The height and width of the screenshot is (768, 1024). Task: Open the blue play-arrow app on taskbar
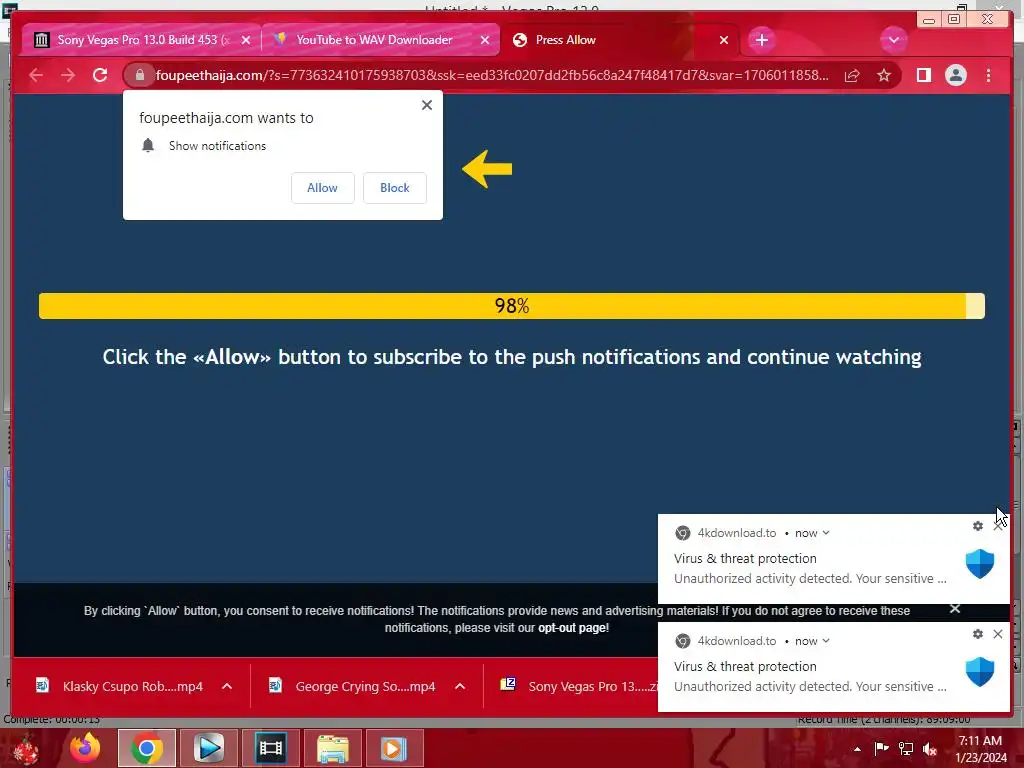click(x=209, y=748)
